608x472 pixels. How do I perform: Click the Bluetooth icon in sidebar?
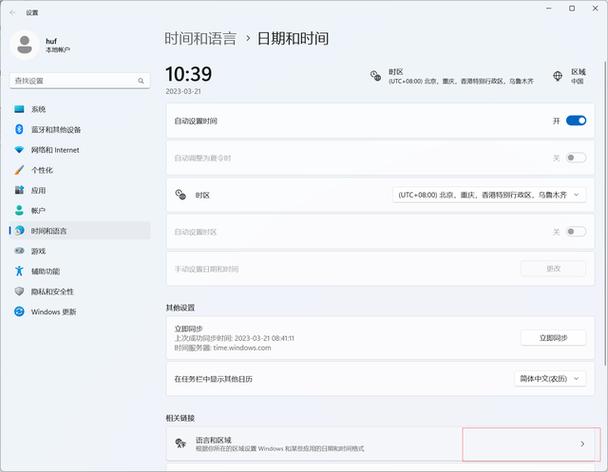[19, 129]
